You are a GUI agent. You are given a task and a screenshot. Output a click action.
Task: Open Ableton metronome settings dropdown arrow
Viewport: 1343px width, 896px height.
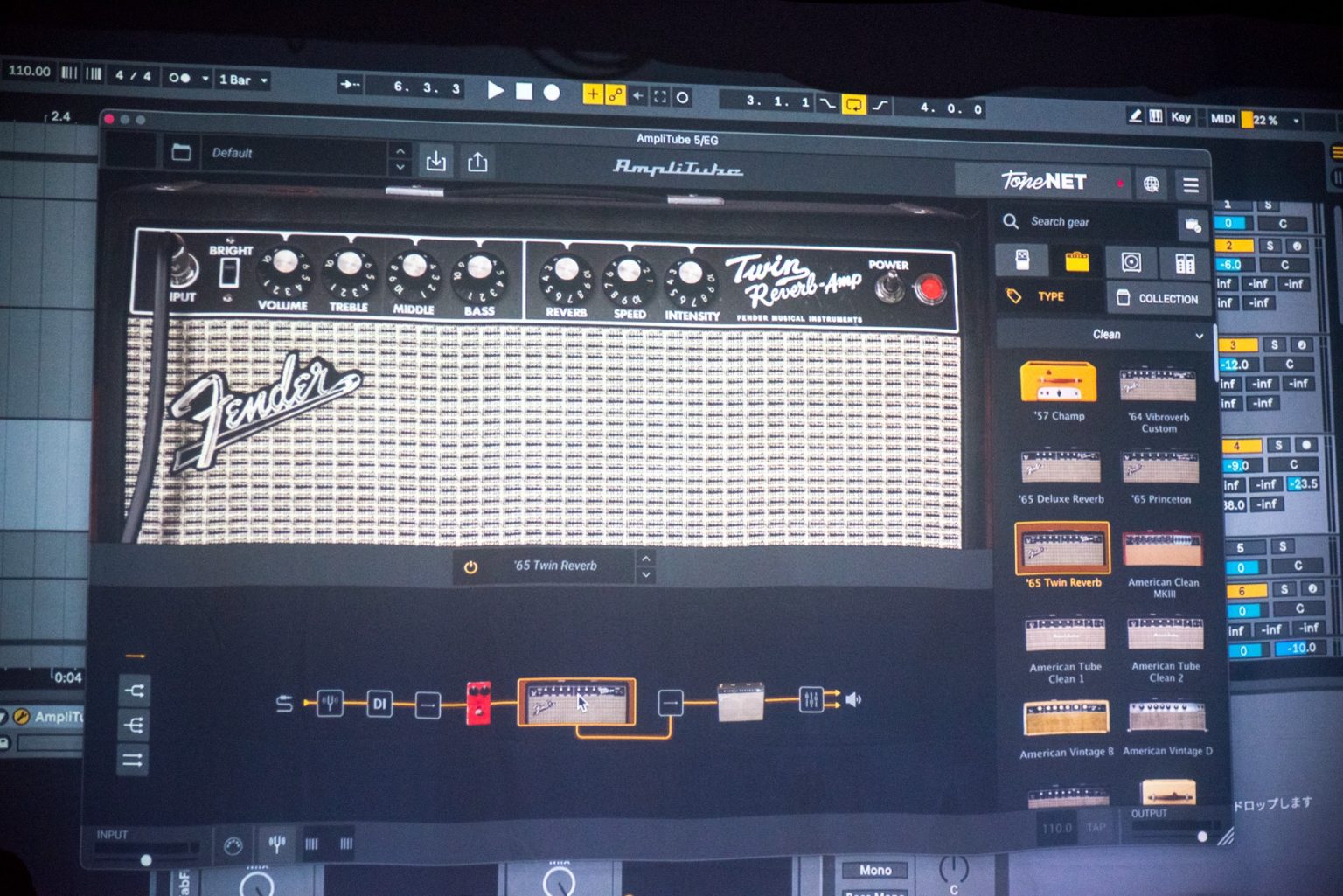[205, 79]
